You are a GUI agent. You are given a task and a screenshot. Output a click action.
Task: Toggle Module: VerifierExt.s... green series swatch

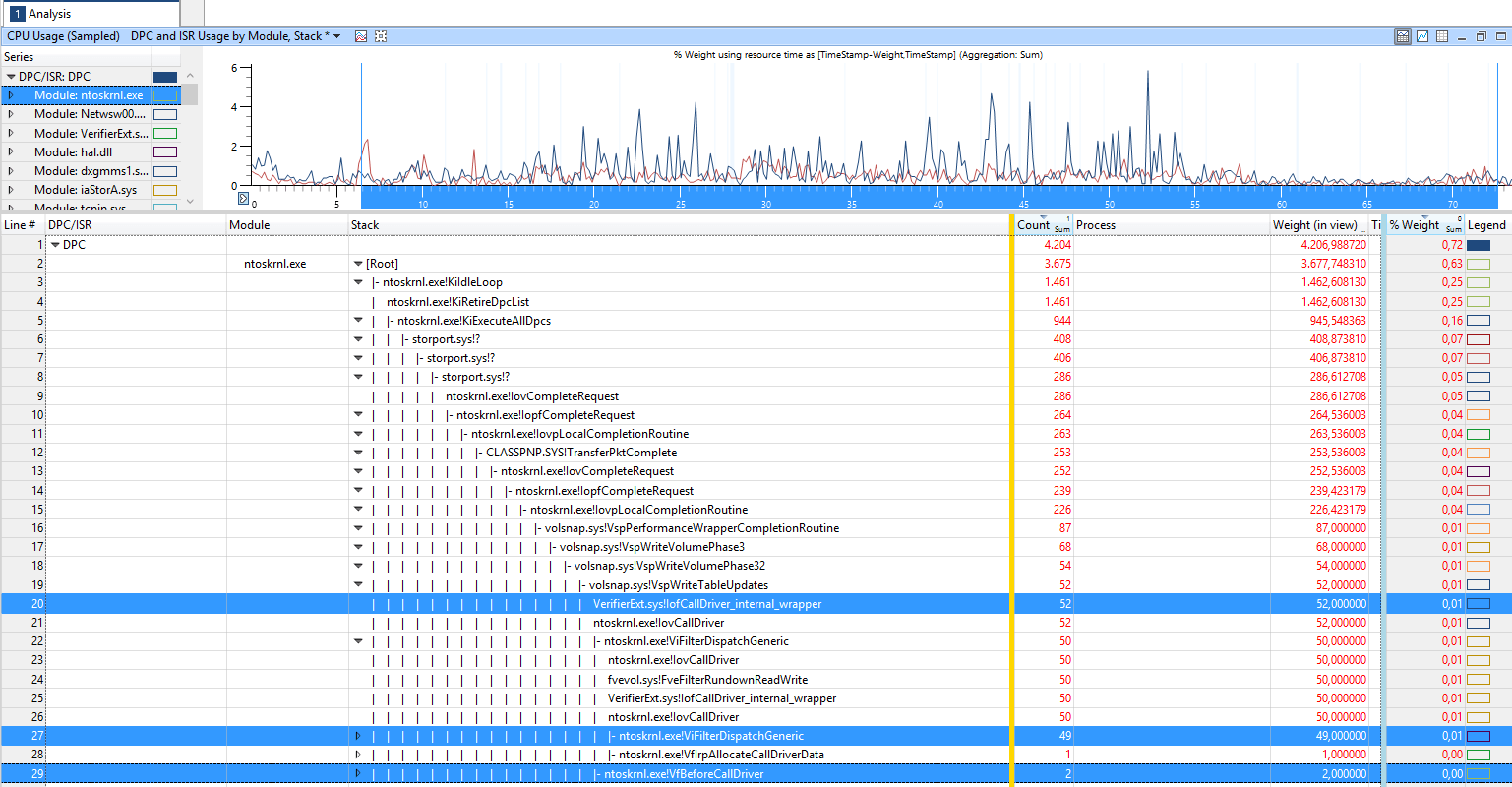pyautogui.click(x=165, y=134)
